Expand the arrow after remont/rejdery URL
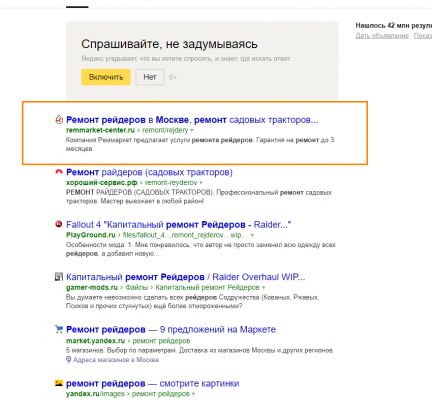The width and height of the screenshot is (432, 400). pyautogui.click(x=192, y=130)
